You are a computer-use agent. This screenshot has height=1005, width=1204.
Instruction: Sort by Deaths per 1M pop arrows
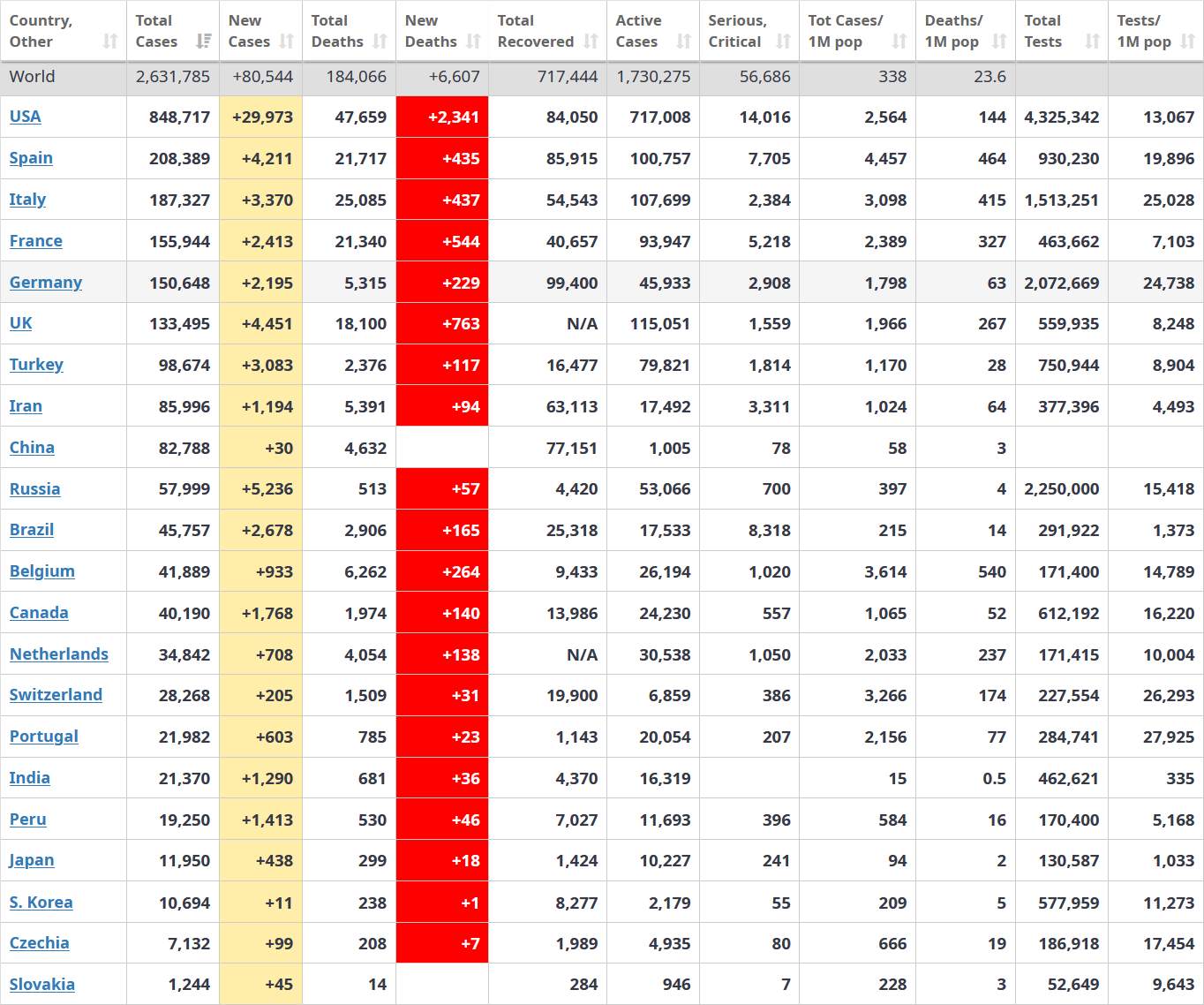pyautogui.click(x=999, y=42)
